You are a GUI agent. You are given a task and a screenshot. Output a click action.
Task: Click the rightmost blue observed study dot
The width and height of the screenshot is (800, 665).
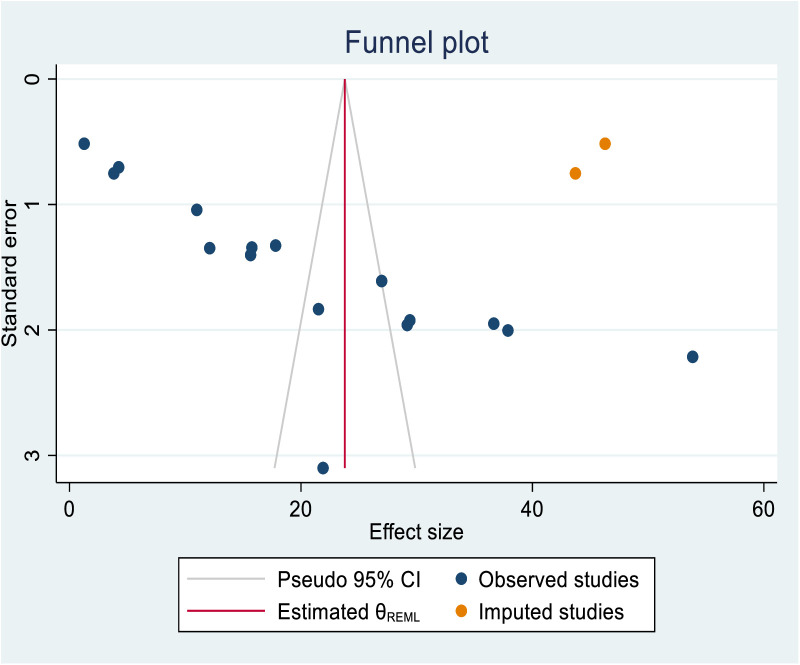point(692,357)
